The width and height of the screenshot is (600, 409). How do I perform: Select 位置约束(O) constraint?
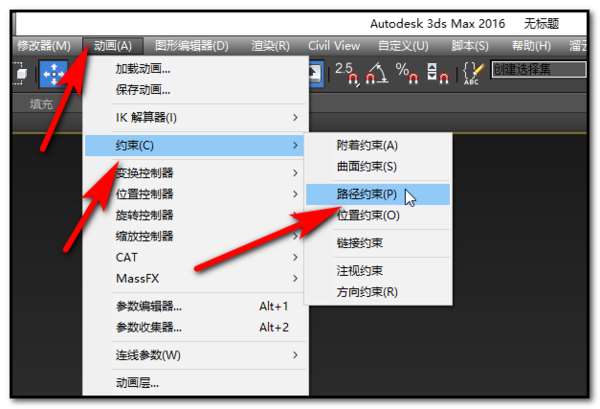378,215
